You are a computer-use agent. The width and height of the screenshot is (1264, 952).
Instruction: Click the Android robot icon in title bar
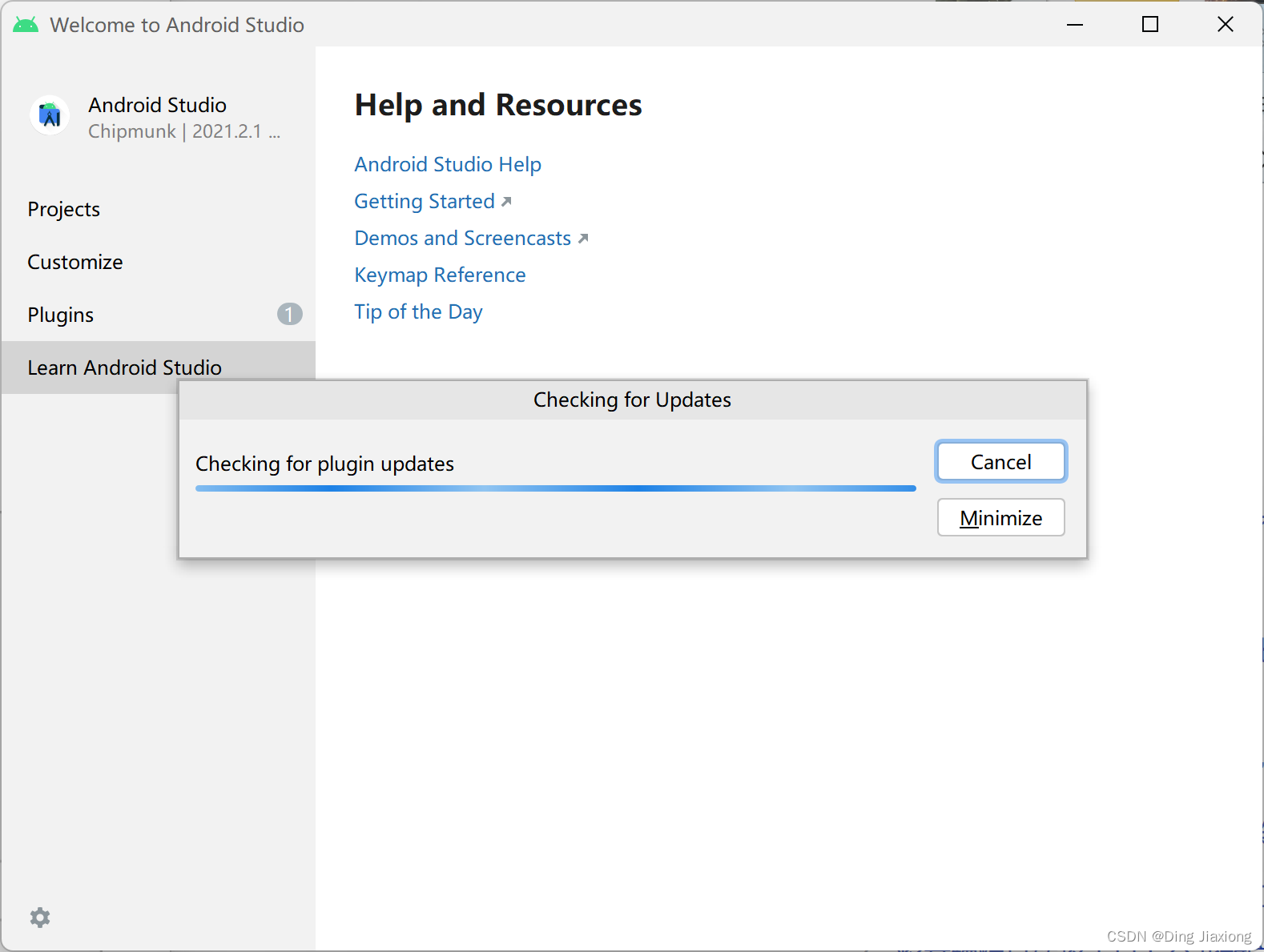tap(26, 25)
